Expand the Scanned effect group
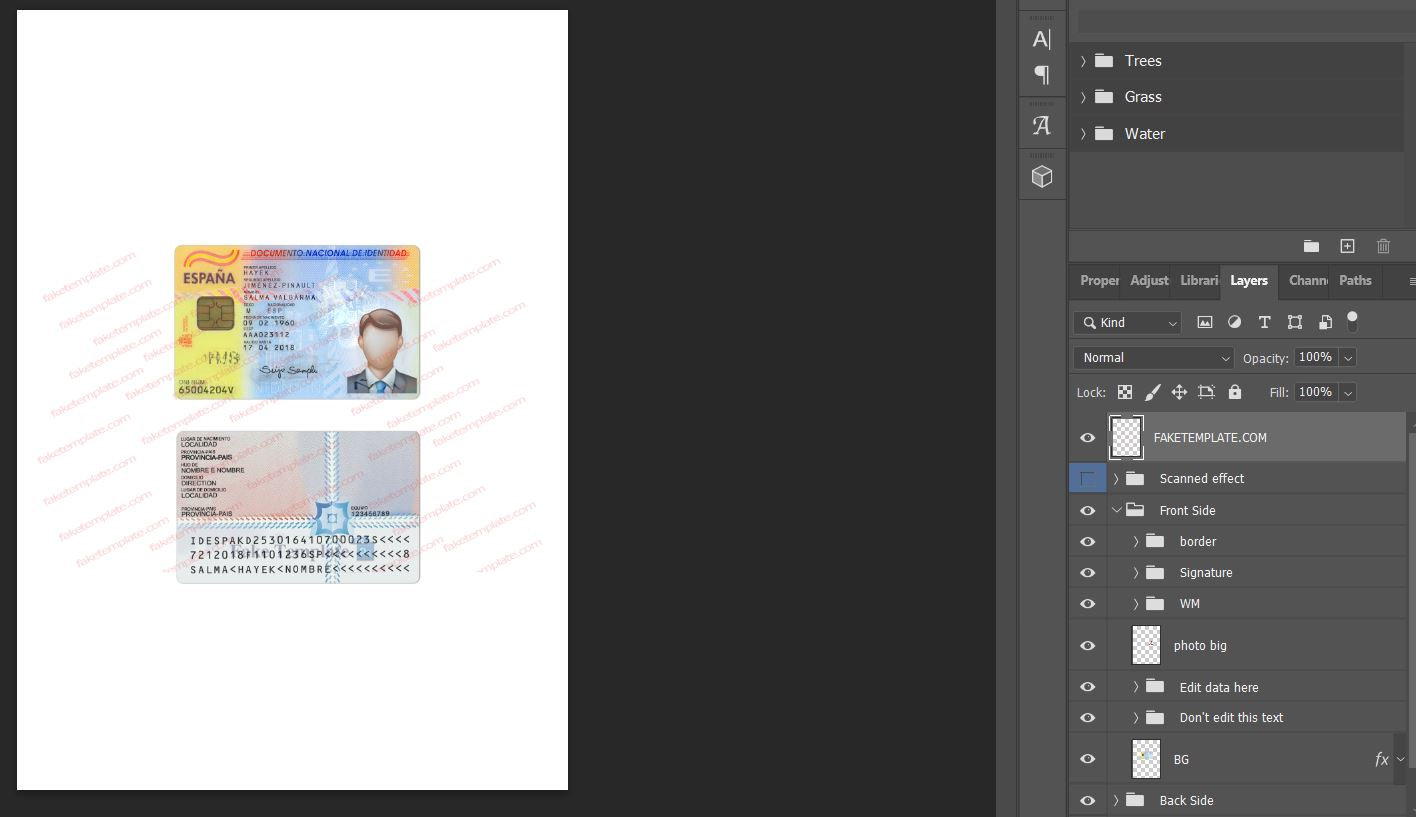 click(x=1116, y=478)
